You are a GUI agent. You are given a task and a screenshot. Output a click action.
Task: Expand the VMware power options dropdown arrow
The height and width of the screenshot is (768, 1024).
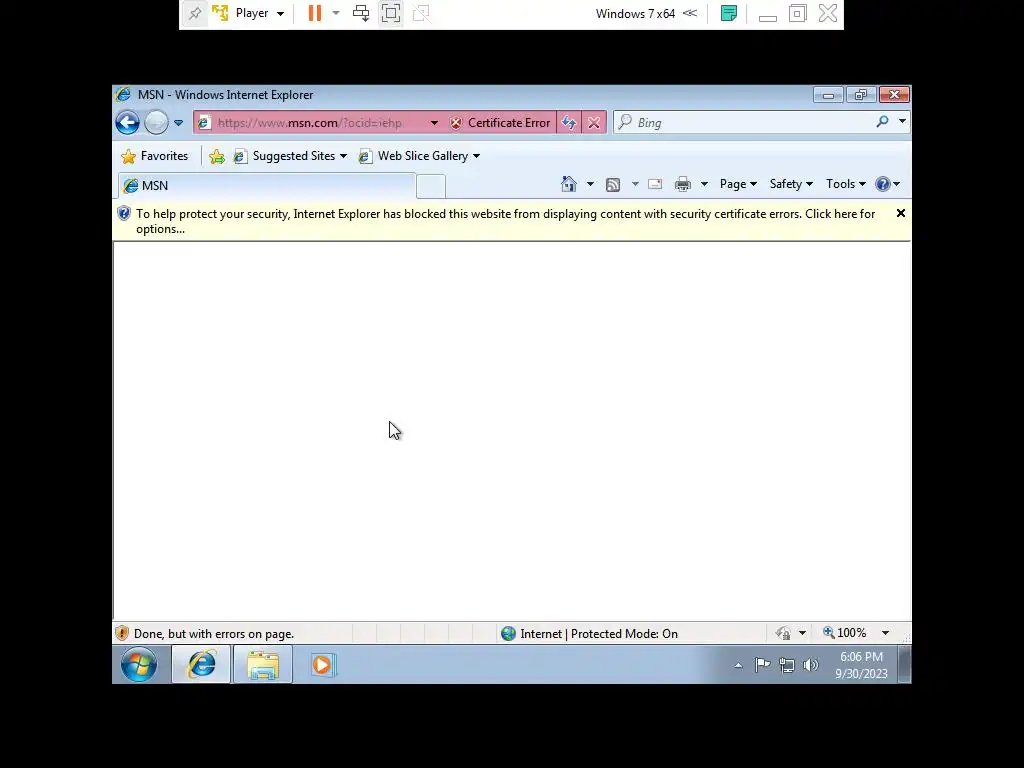click(x=336, y=13)
